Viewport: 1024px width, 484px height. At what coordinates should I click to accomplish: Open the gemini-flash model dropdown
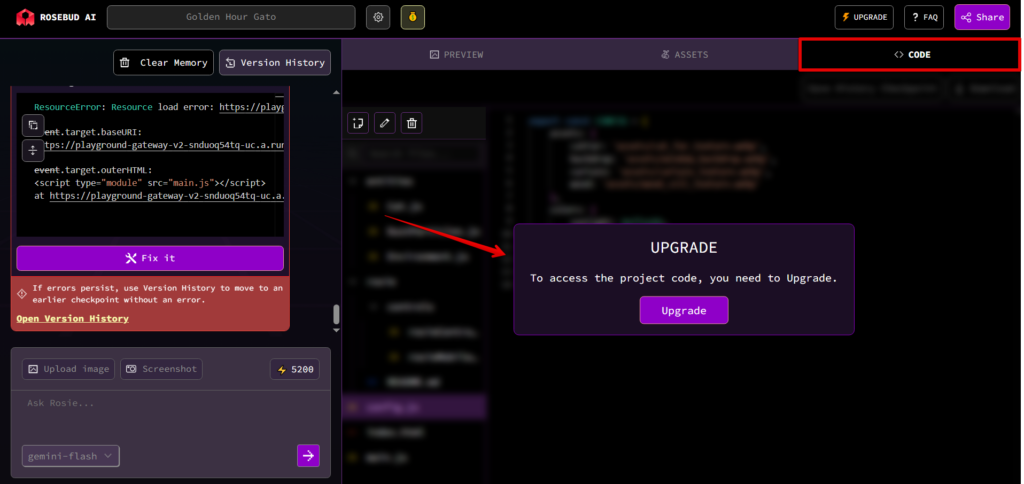[71, 456]
